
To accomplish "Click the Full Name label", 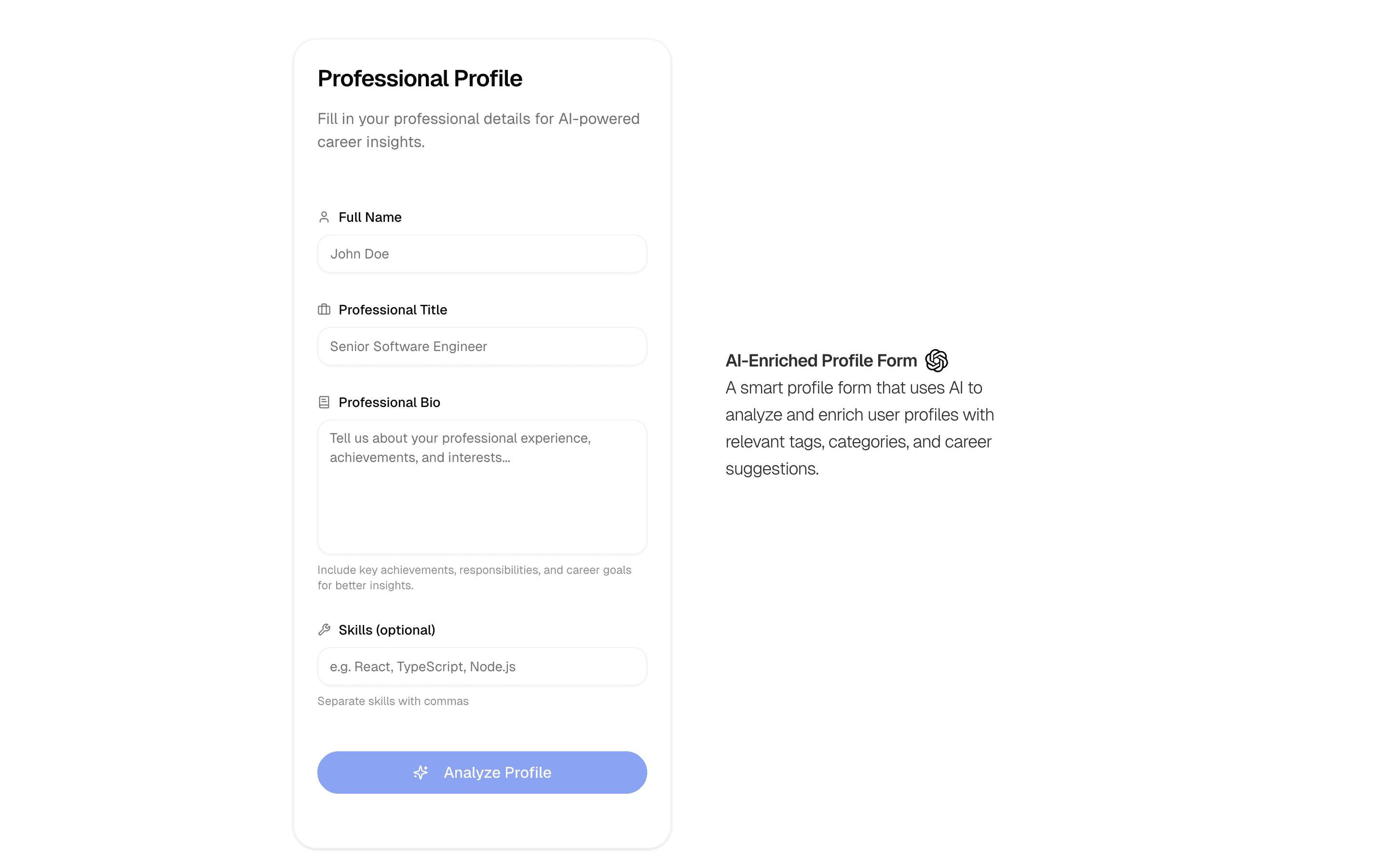I will coord(369,217).
